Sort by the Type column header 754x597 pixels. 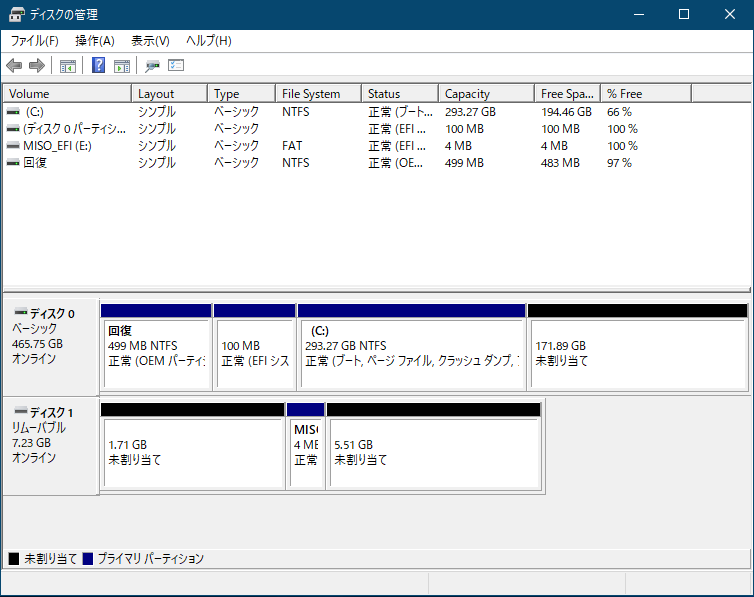pyautogui.click(x=242, y=93)
